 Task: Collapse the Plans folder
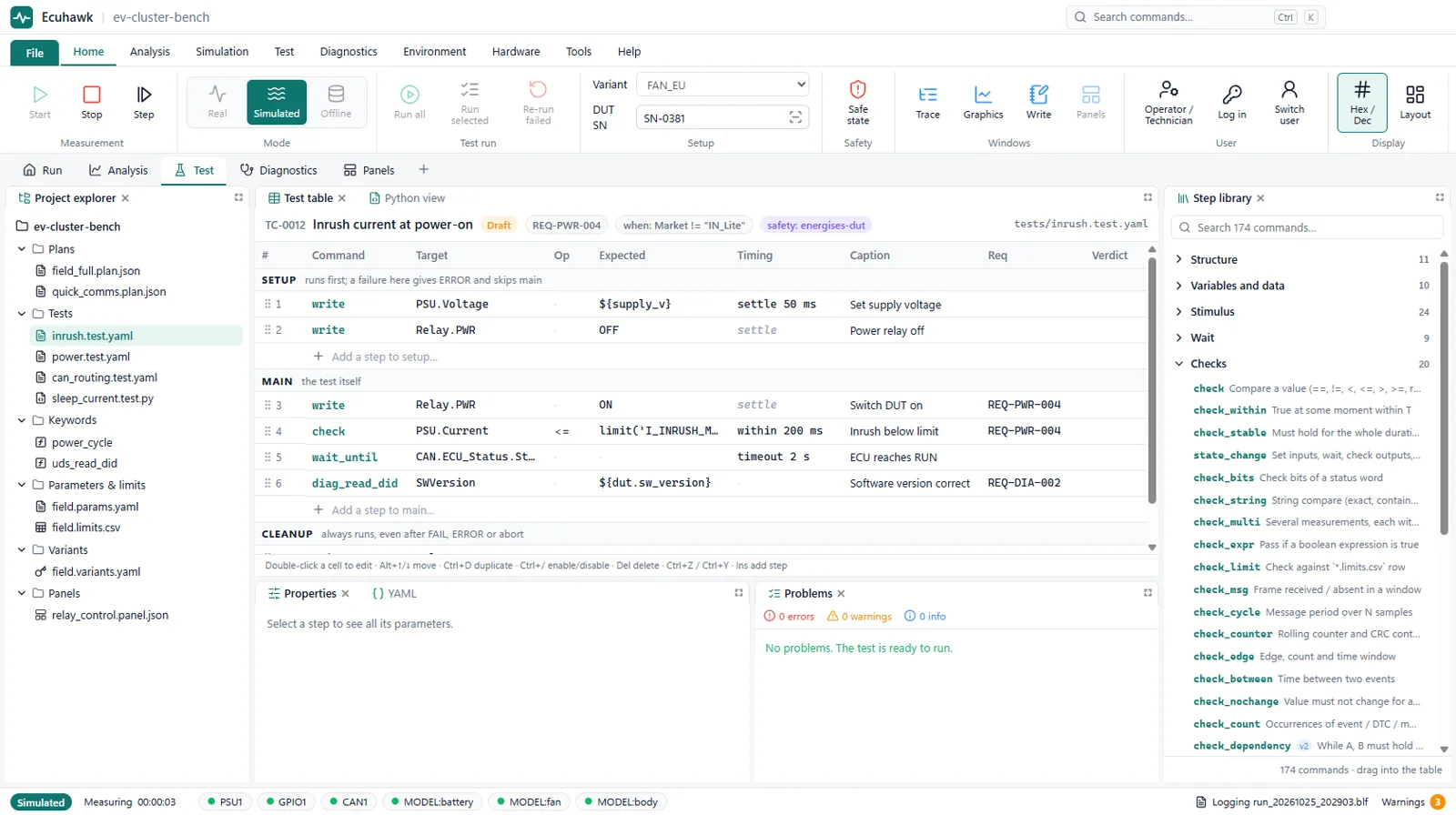tap(22, 248)
